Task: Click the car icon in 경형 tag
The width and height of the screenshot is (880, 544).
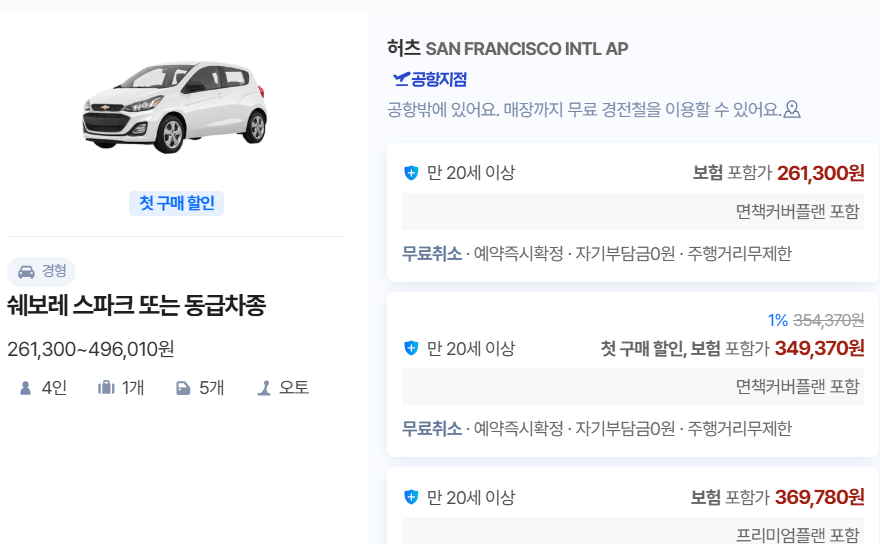Action: [x=26, y=272]
